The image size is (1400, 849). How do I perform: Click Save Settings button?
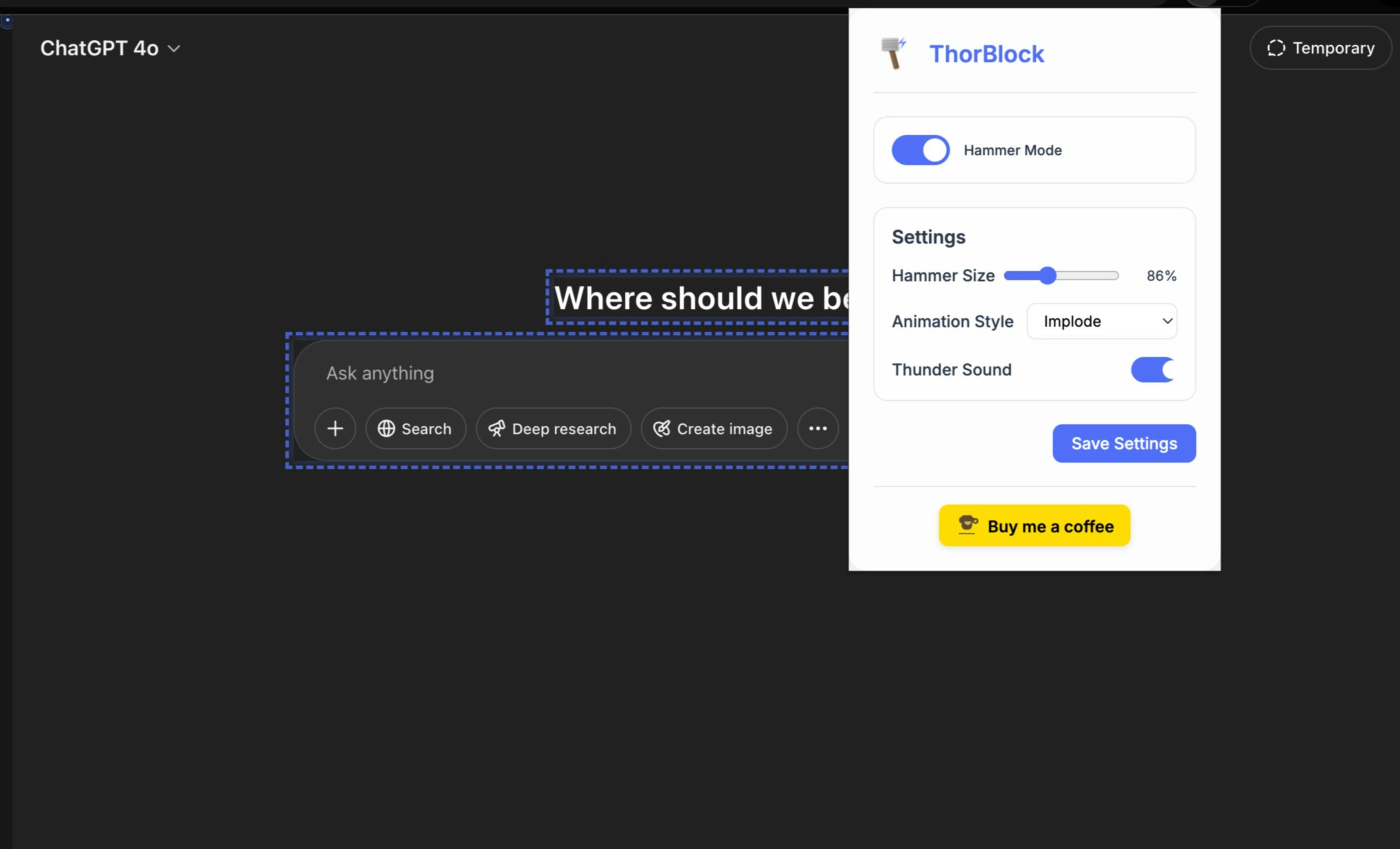pyautogui.click(x=1124, y=443)
